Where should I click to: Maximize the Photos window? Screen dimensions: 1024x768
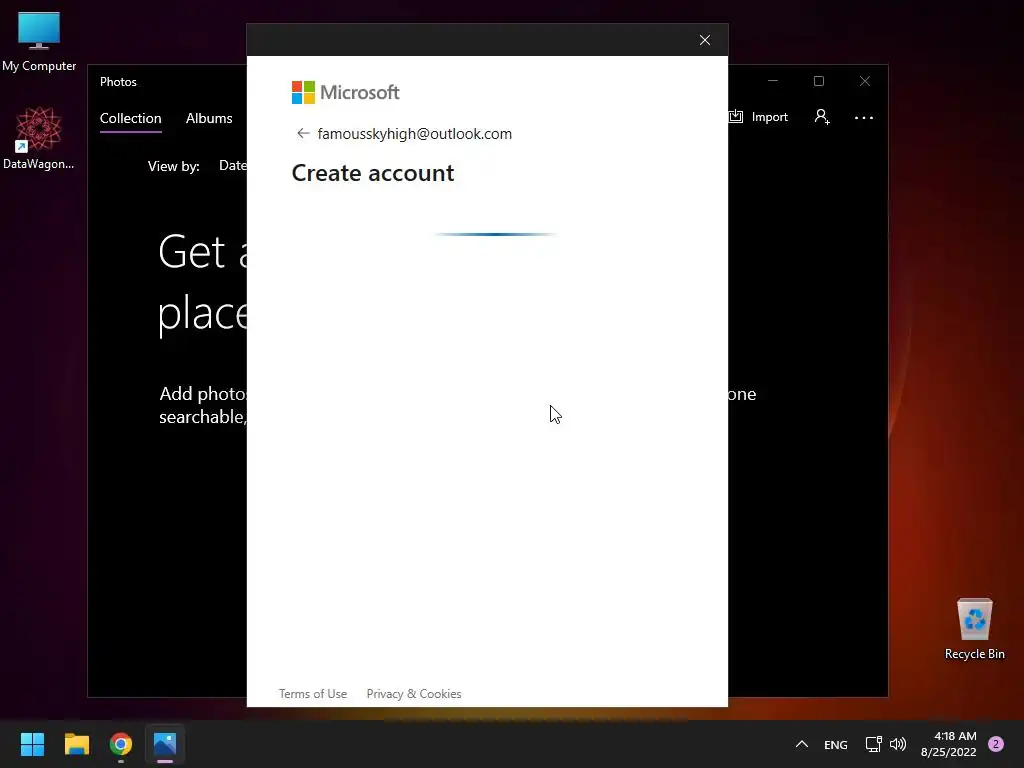click(819, 81)
